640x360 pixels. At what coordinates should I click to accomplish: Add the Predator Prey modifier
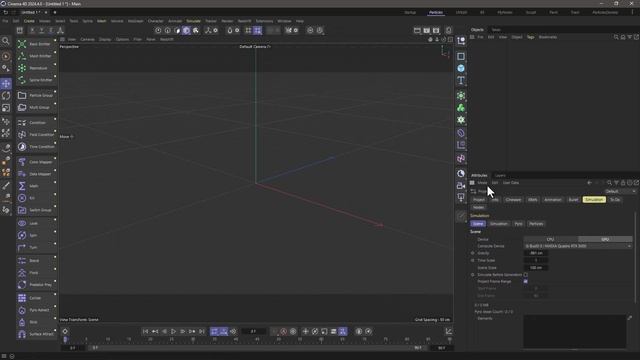tap(36, 284)
